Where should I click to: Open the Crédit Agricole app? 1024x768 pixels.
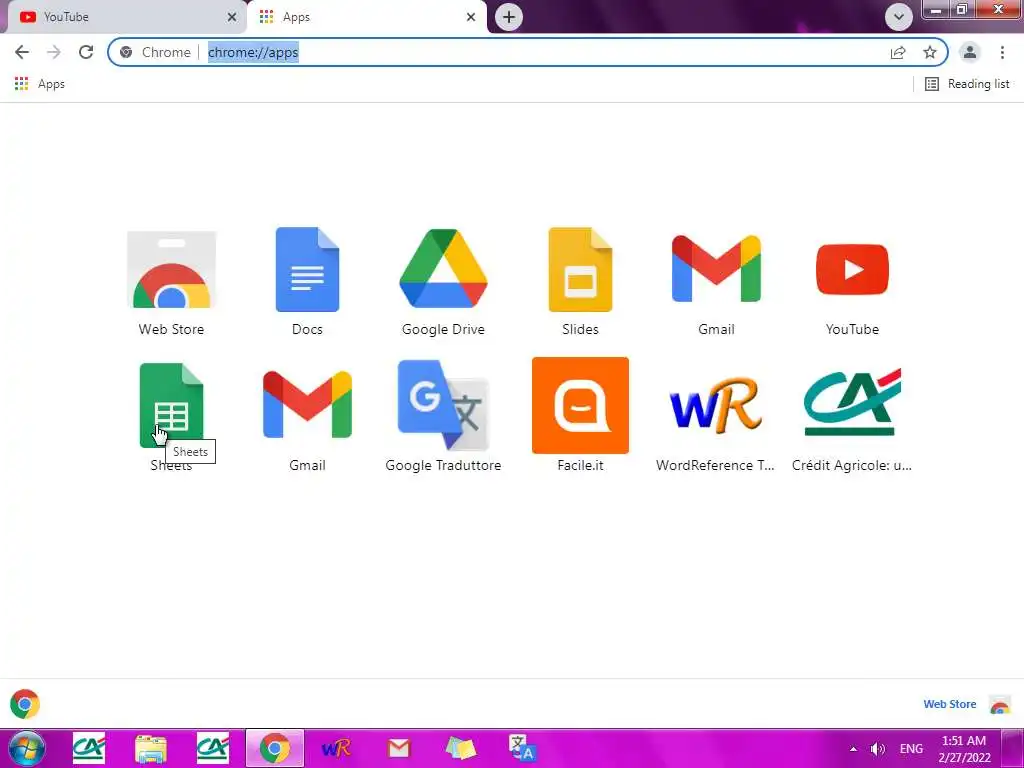pos(852,402)
